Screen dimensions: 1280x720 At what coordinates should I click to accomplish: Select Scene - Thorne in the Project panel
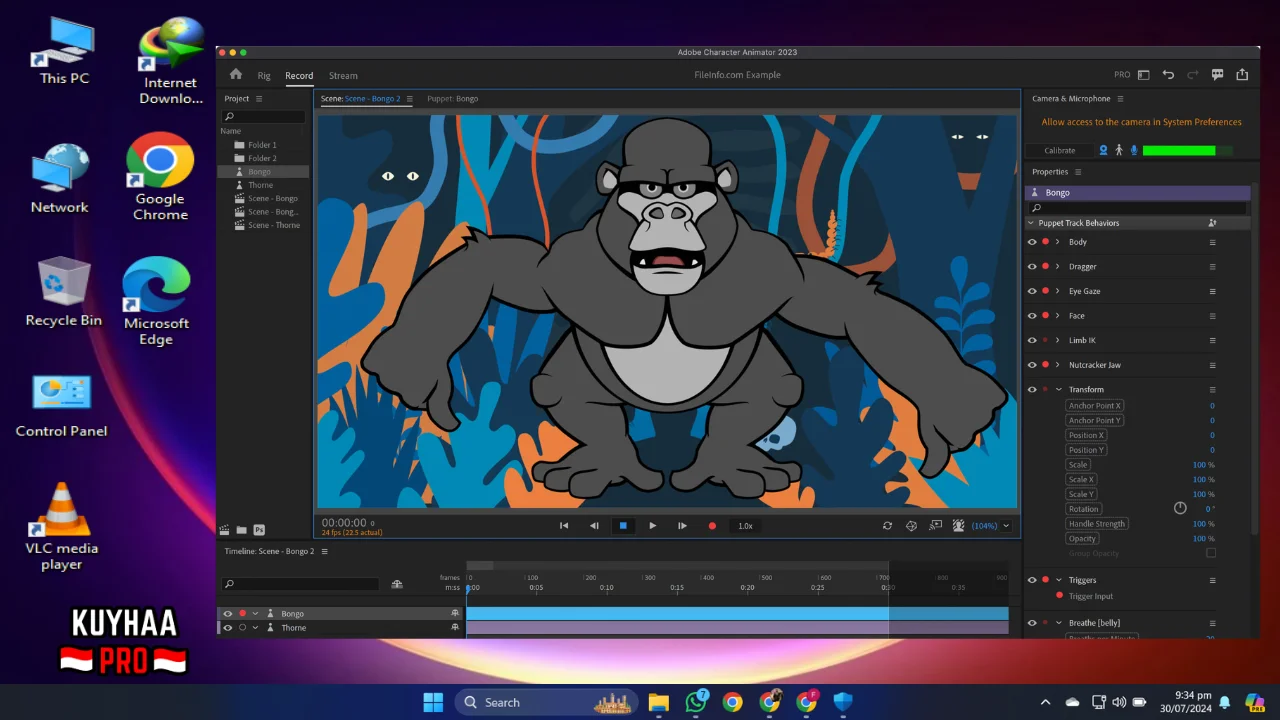[x=273, y=225]
